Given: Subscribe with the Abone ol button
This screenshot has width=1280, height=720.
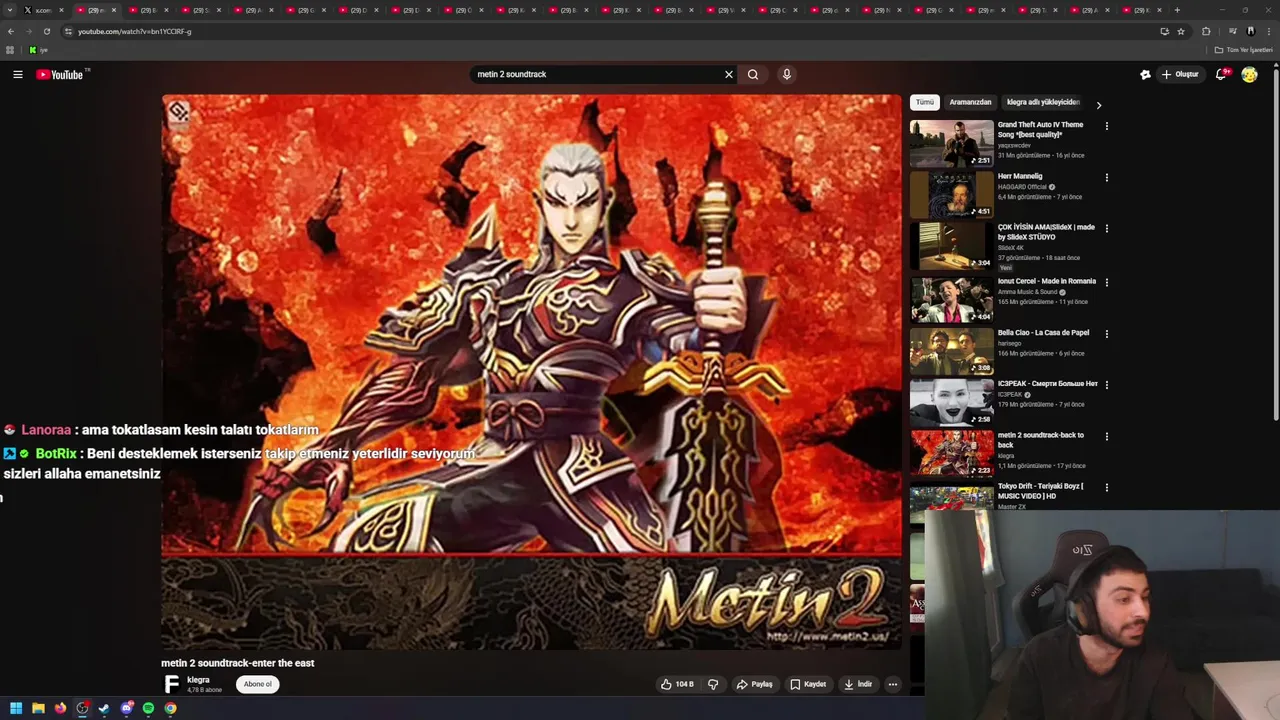Looking at the screenshot, I should (257, 684).
